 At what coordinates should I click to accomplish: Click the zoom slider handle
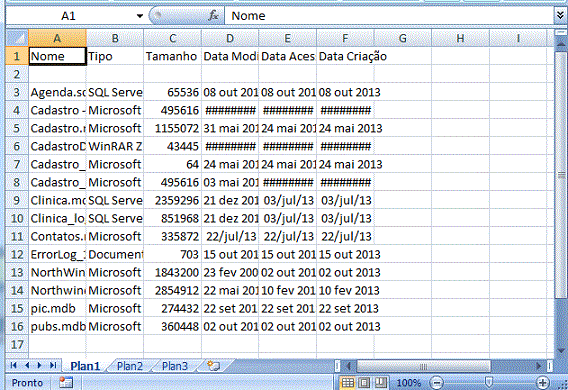tap(489, 382)
